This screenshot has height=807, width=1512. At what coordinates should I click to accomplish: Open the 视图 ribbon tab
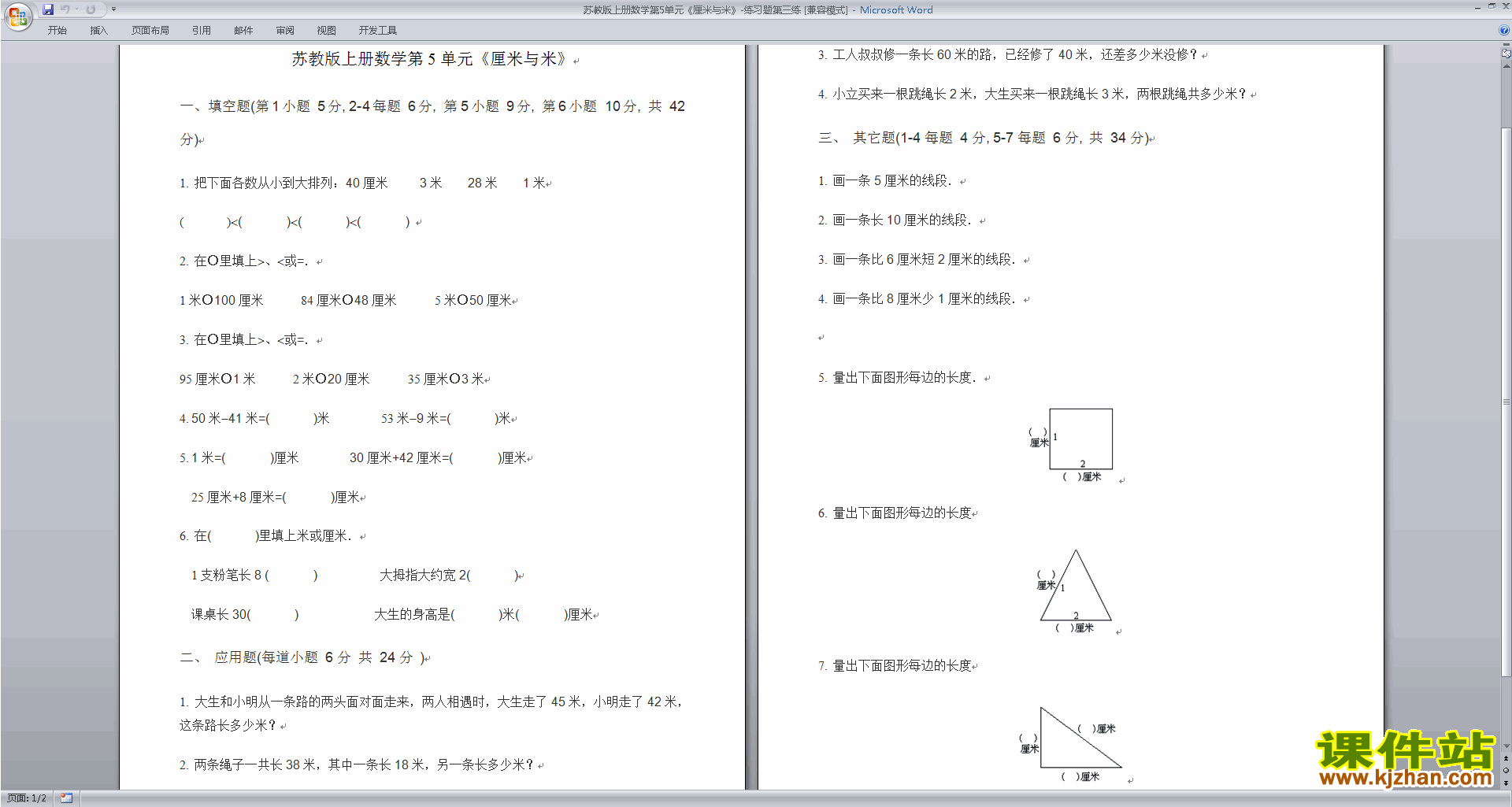326,31
